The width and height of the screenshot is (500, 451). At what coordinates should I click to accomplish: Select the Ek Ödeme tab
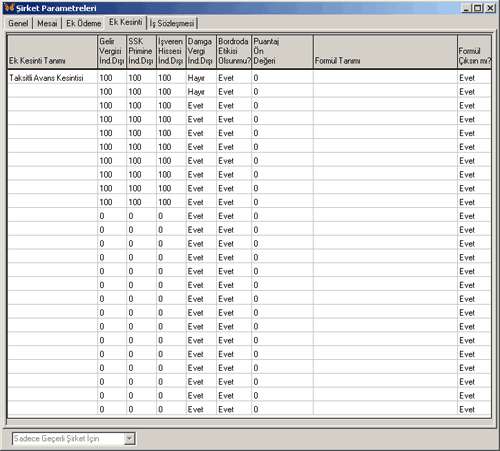[83, 23]
